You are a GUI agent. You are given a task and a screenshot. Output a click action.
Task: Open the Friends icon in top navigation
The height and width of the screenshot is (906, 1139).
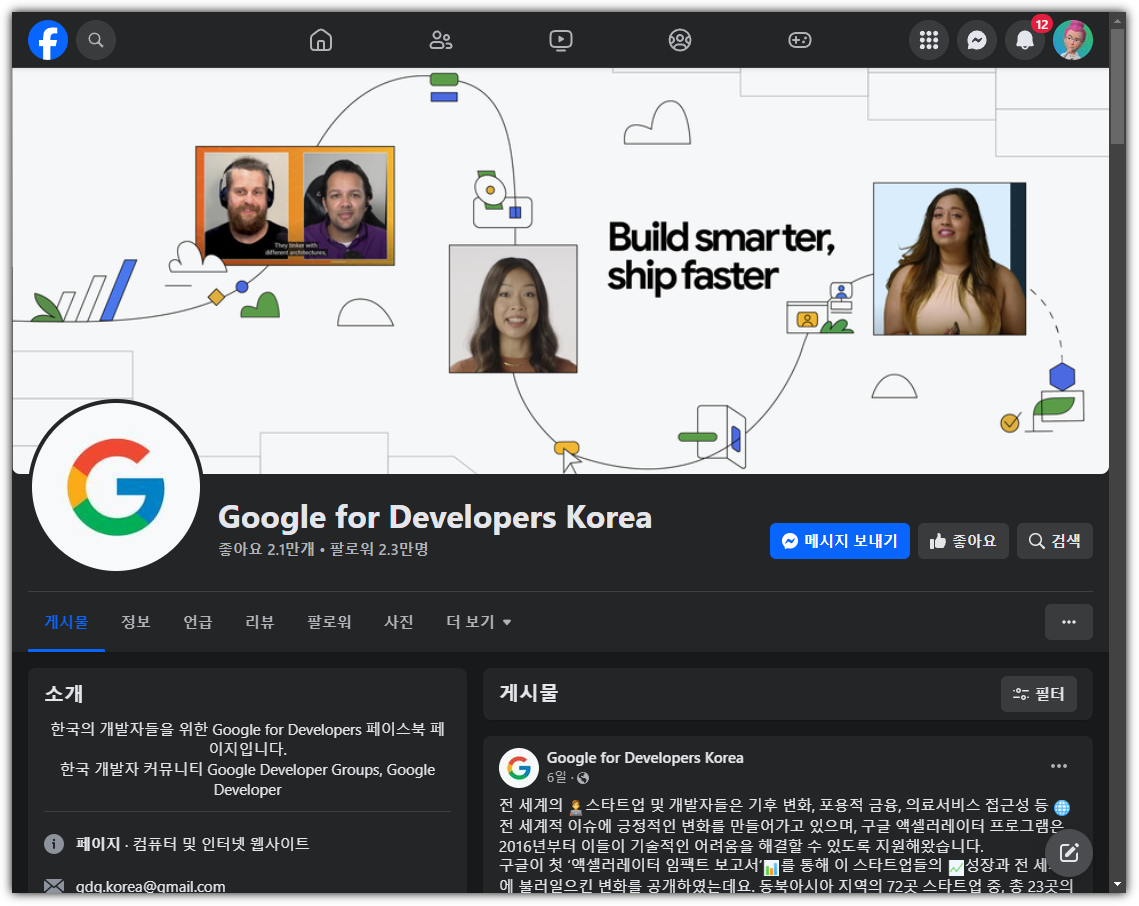[441, 40]
